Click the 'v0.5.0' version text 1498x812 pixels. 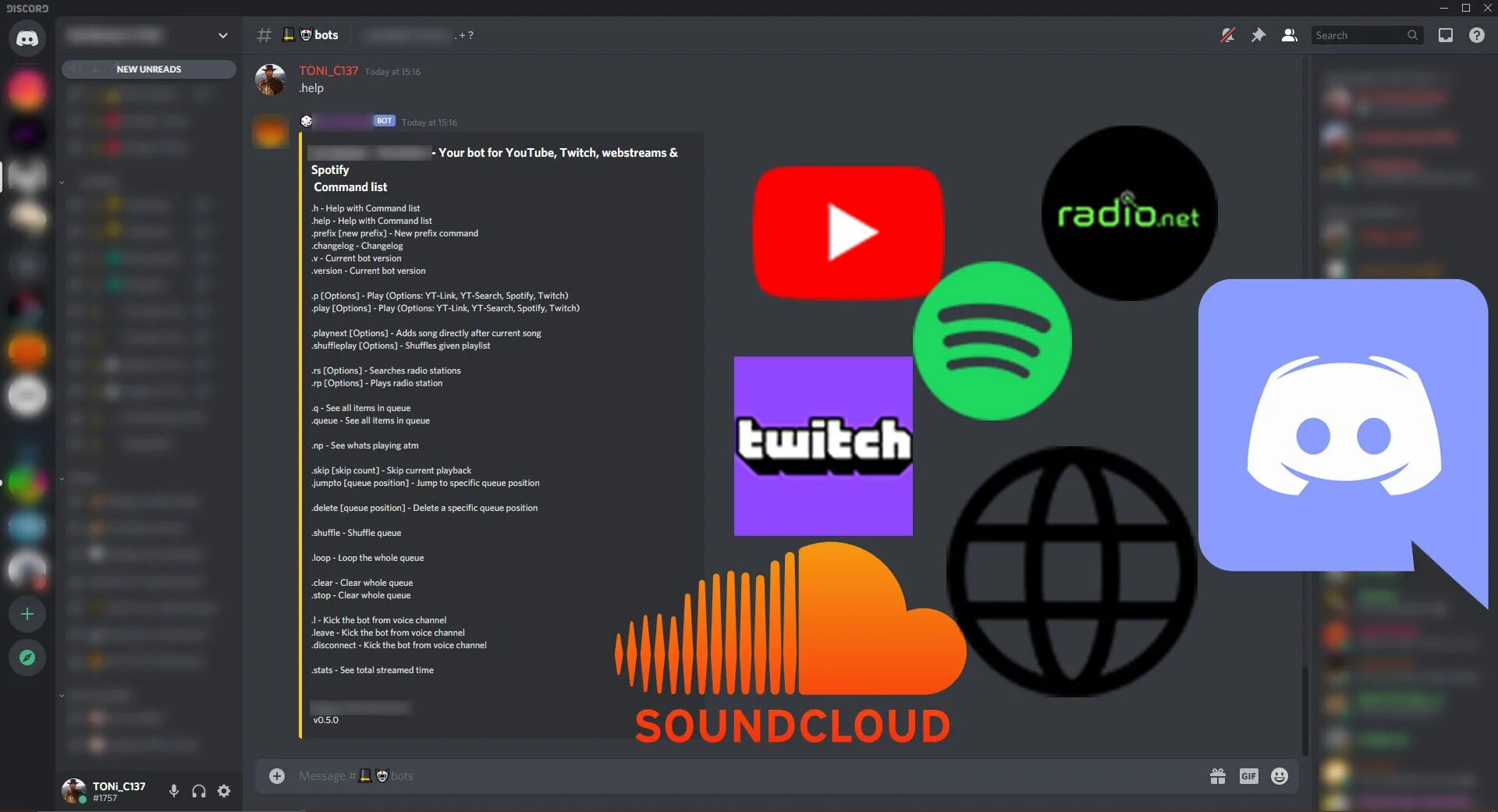click(326, 720)
